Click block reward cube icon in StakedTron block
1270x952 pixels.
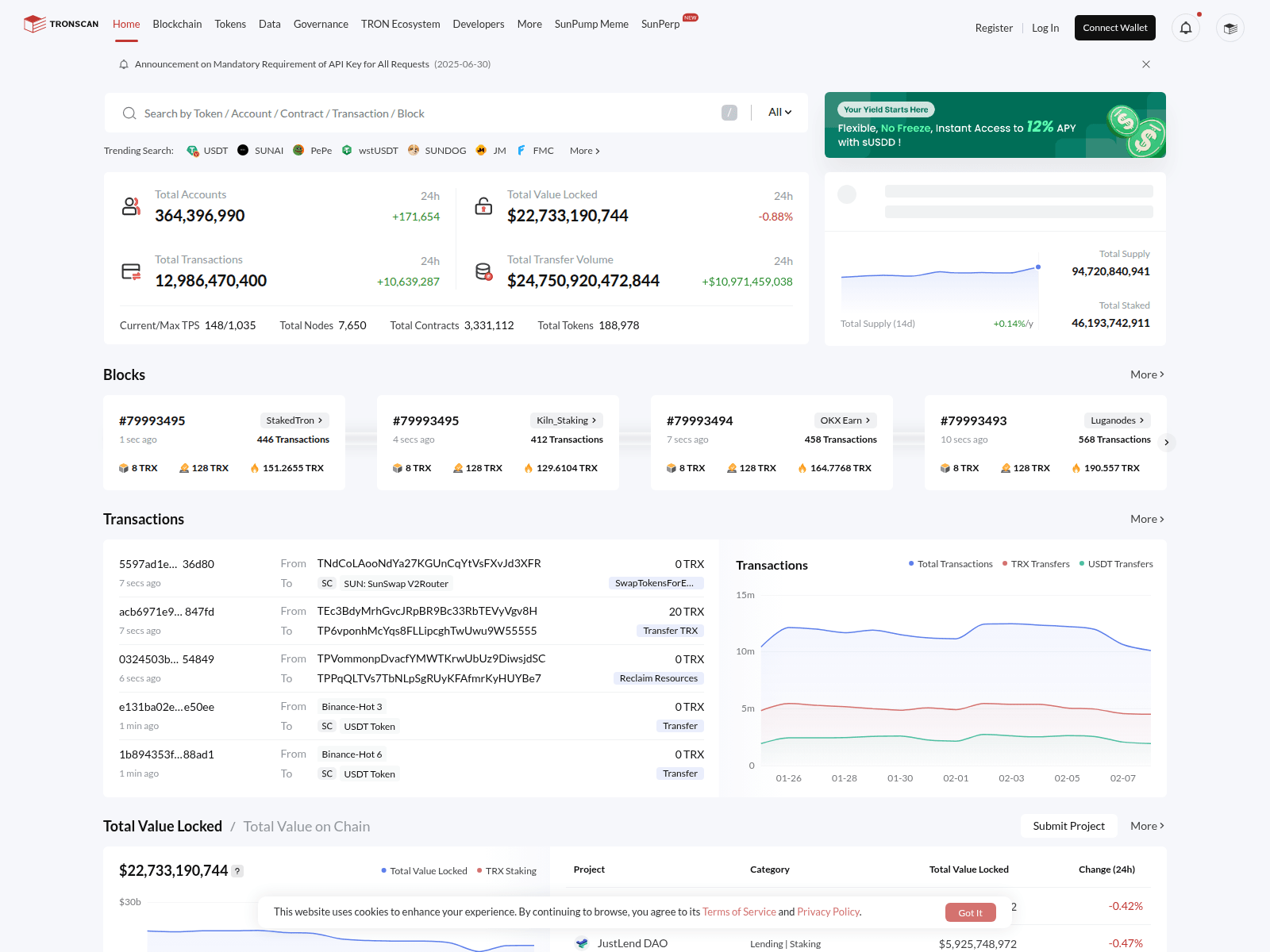tap(124, 468)
